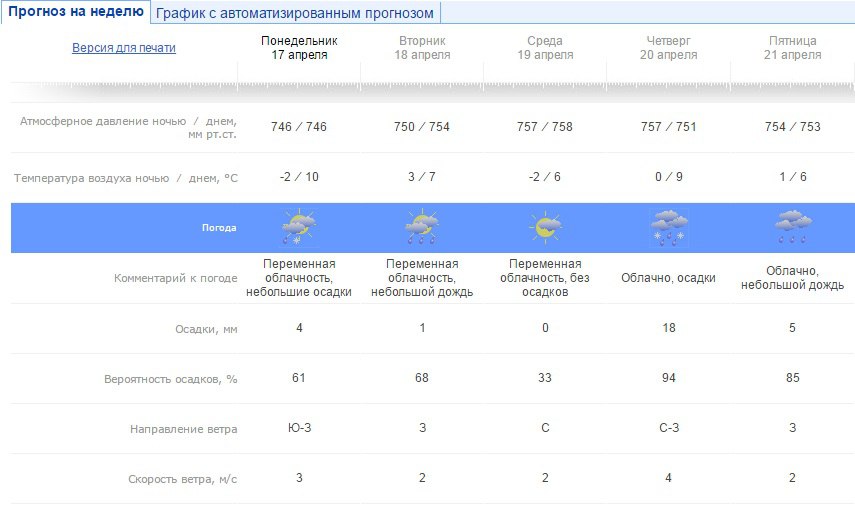Click precipitation probability 85
Screen dimensions: 855x517
point(793,378)
